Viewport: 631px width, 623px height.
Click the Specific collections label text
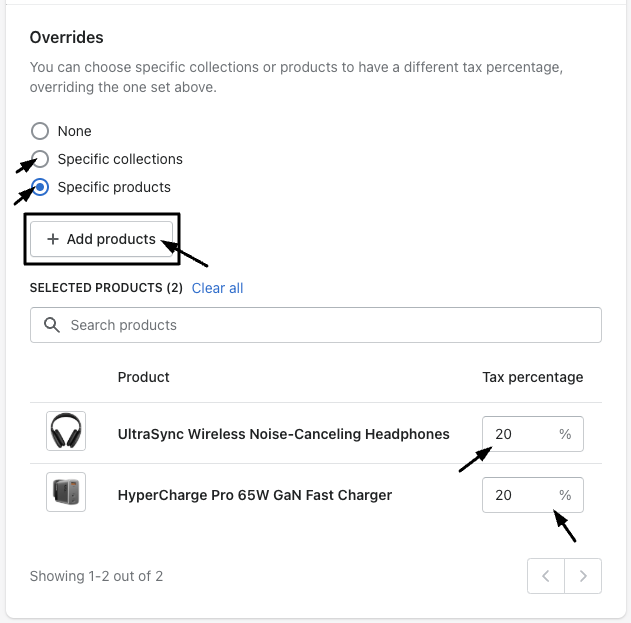click(x=120, y=159)
